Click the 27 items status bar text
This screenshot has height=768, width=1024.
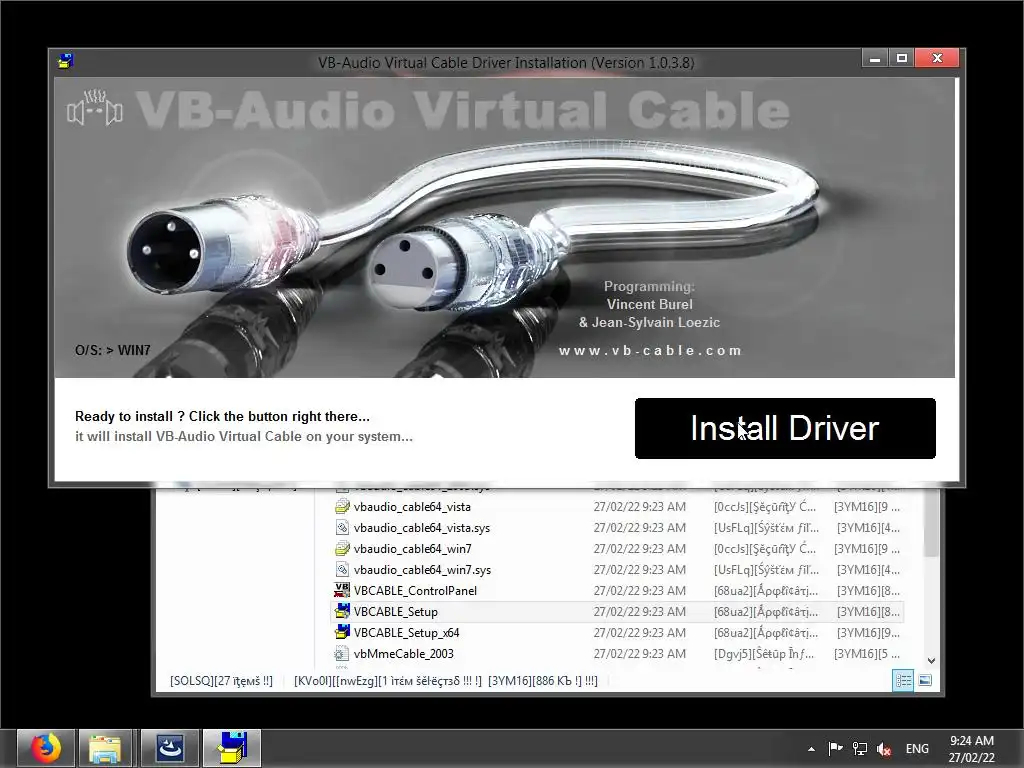tap(221, 680)
